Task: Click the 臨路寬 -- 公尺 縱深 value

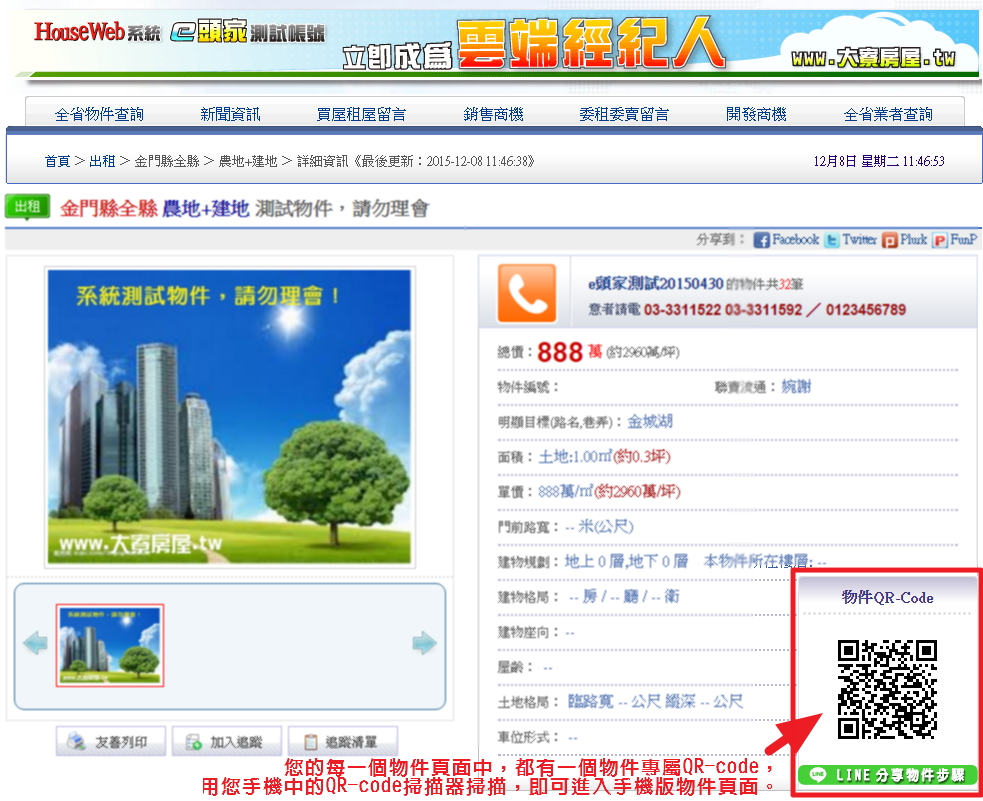Action: coord(655,701)
